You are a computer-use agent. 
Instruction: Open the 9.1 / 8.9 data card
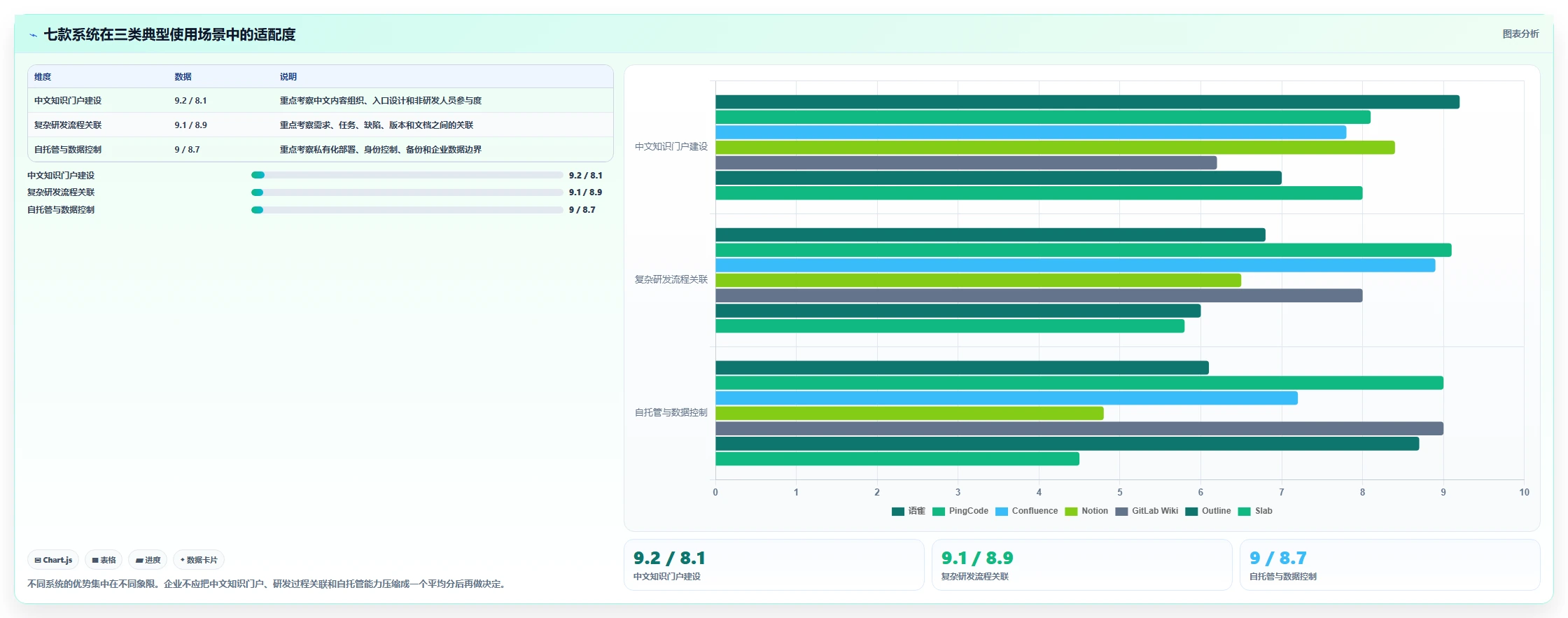click(1082, 565)
